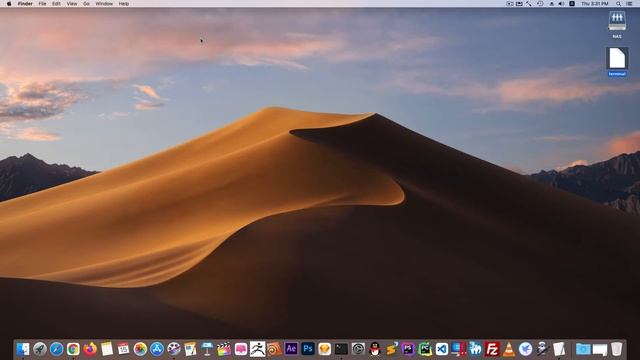640x360 pixels.
Task: Open Calendar icon in the Dock
Action: (x=123, y=349)
